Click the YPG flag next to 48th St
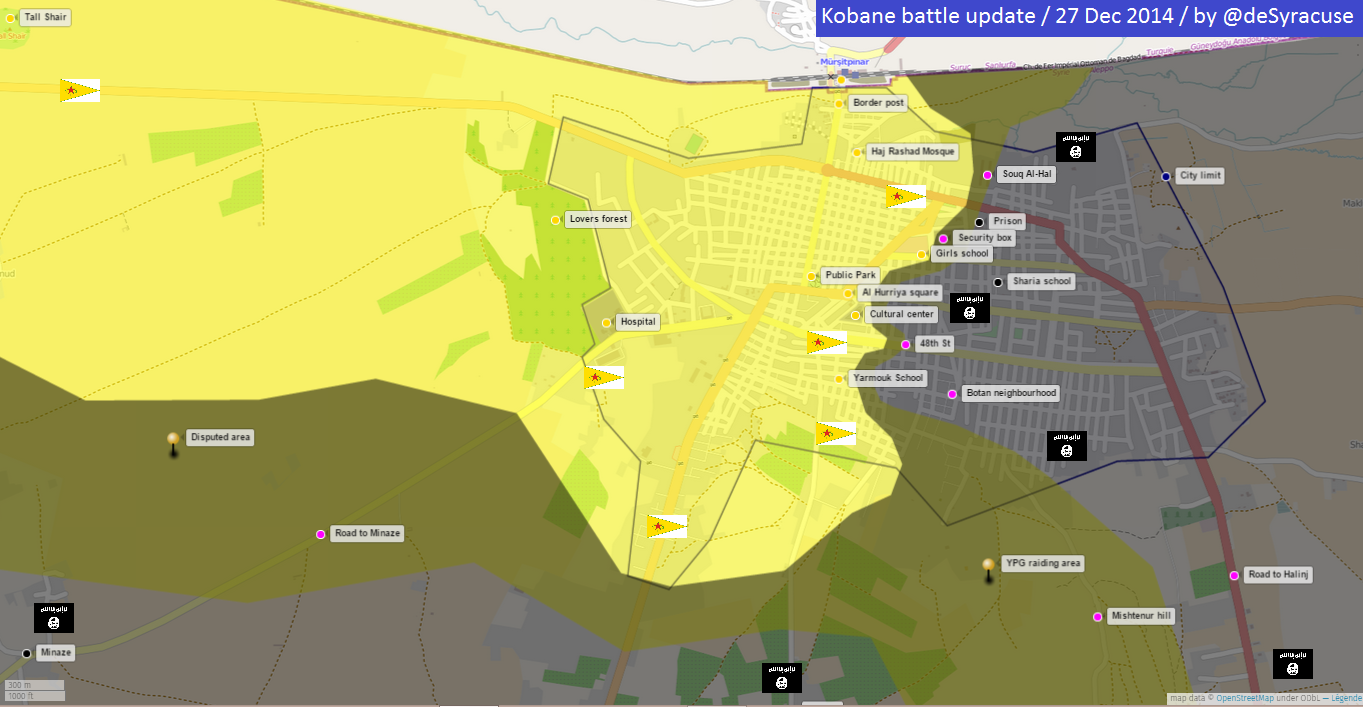Image resolution: width=1363 pixels, height=707 pixels. pos(827,343)
